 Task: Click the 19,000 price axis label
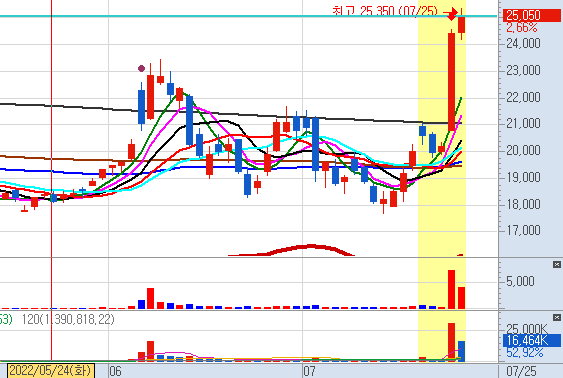tap(523, 177)
